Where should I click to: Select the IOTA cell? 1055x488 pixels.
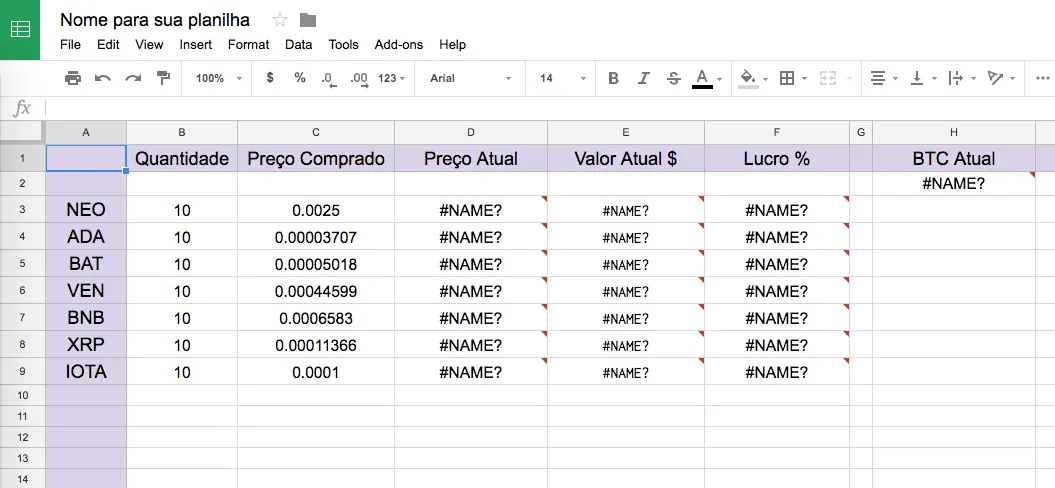(x=86, y=371)
